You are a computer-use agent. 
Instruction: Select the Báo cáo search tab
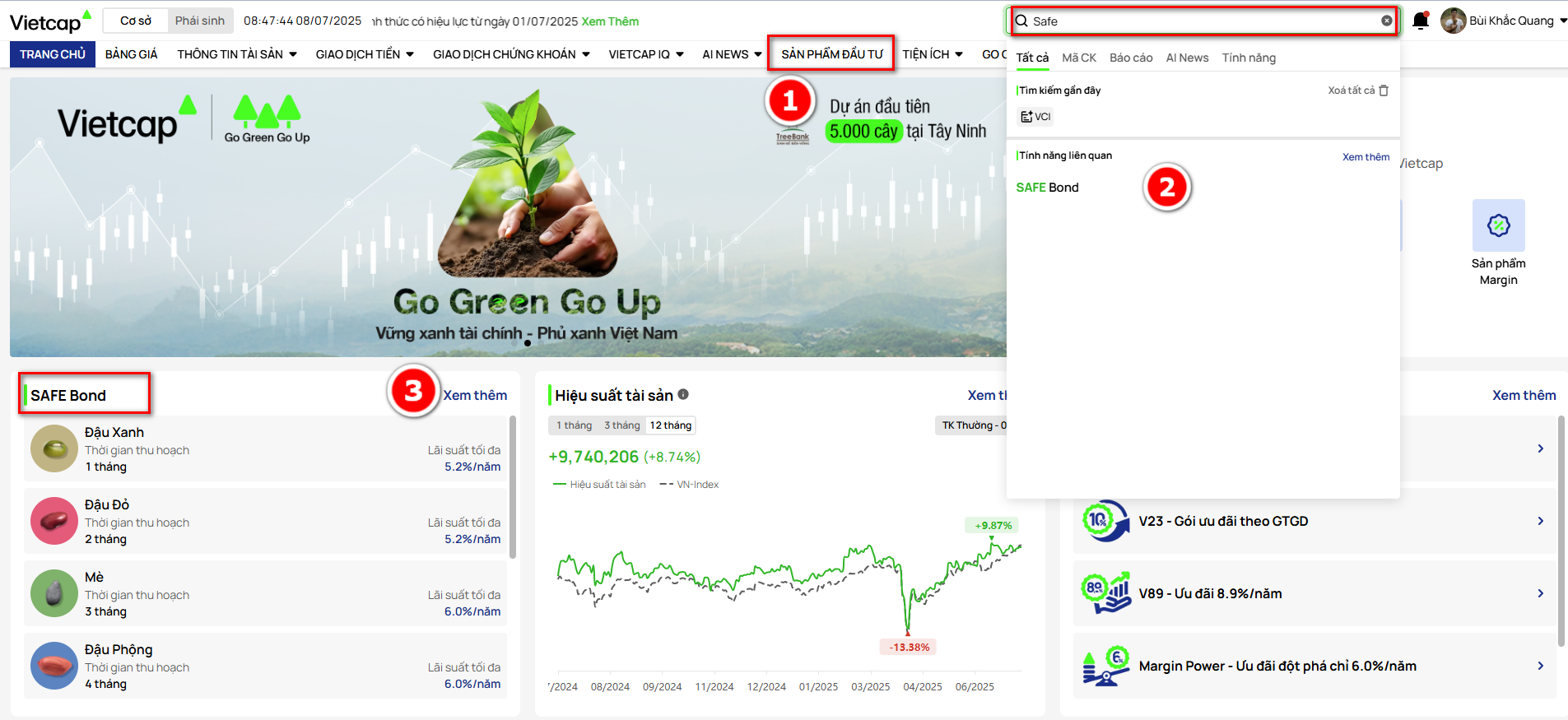(x=1131, y=58)
